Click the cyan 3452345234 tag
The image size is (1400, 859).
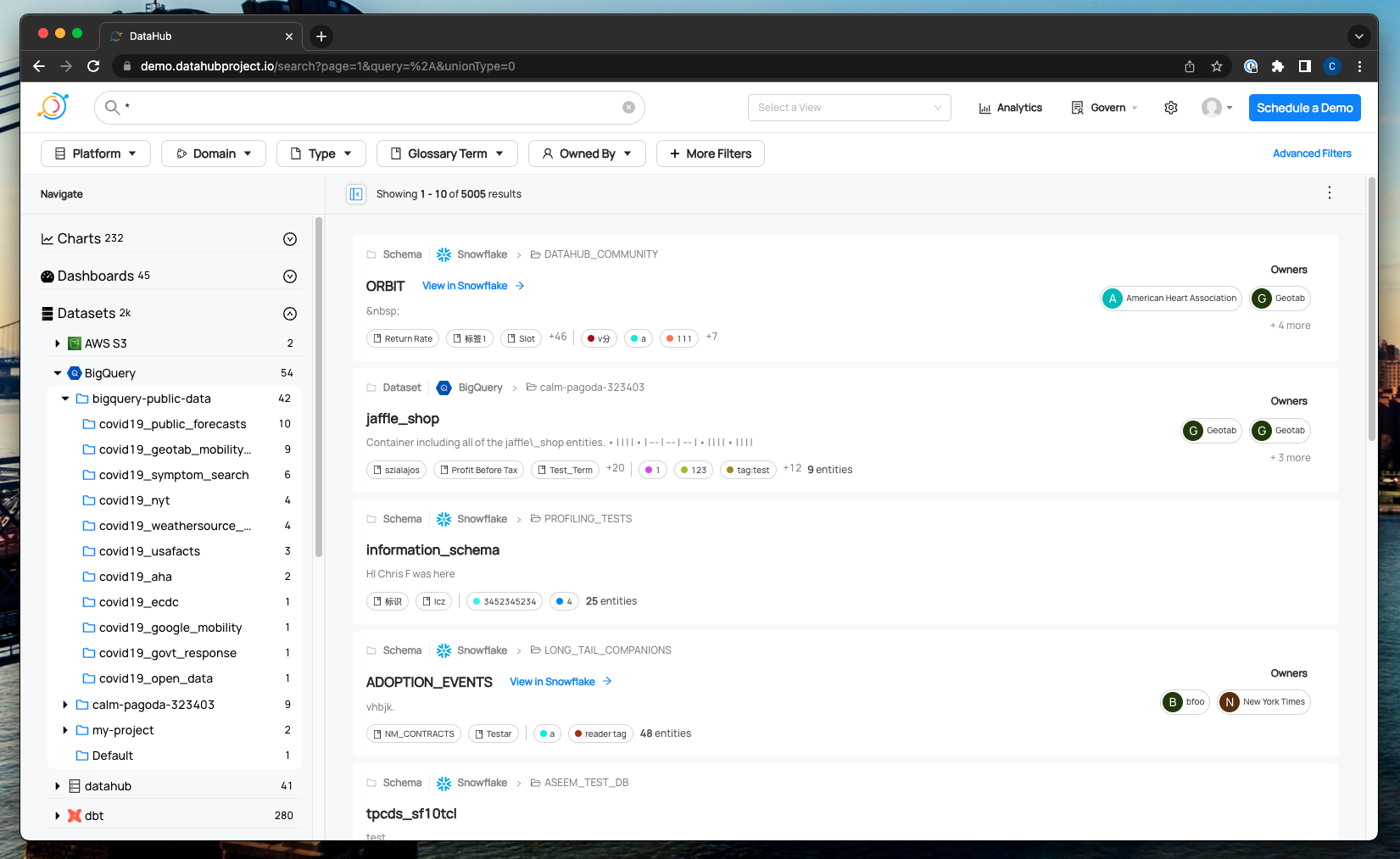click(505, 601)
